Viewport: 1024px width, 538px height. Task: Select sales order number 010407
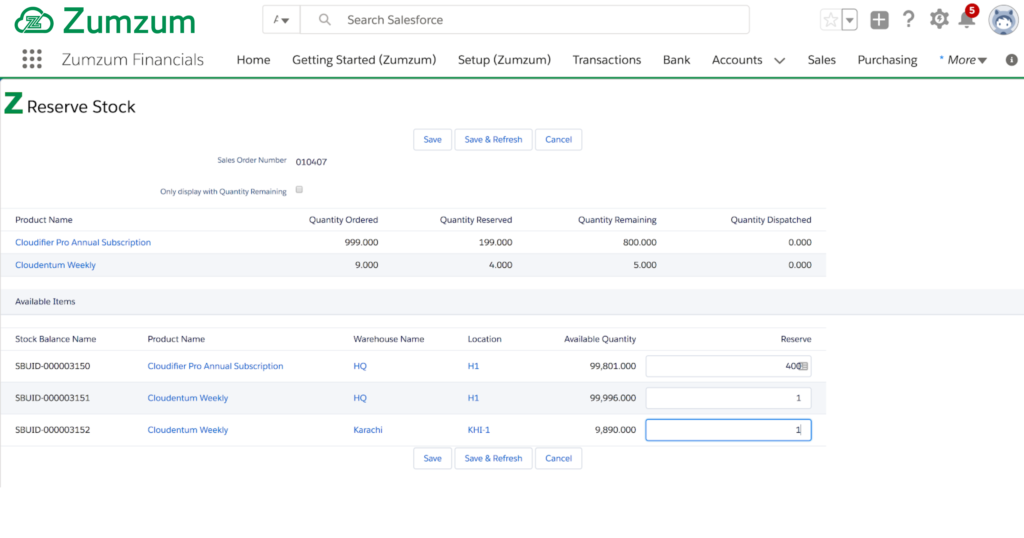312,162
